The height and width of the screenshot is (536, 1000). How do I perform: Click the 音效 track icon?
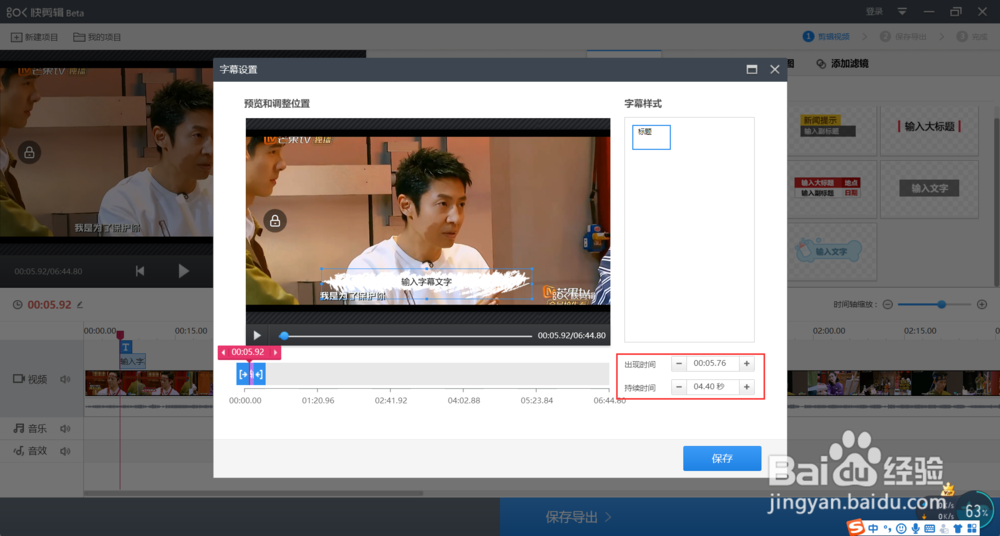coord(18,451)
